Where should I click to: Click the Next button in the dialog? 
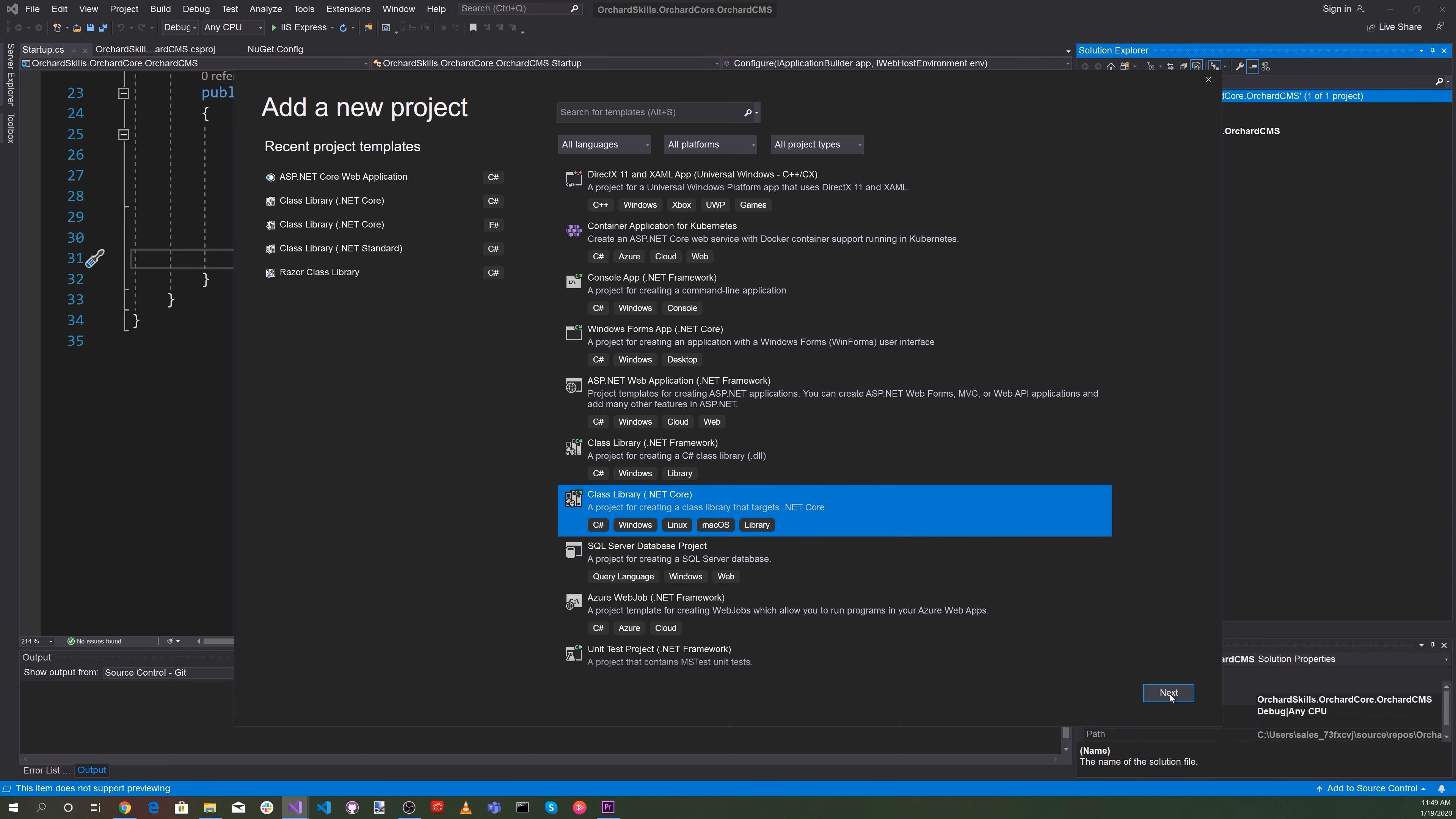point(1168,693)
